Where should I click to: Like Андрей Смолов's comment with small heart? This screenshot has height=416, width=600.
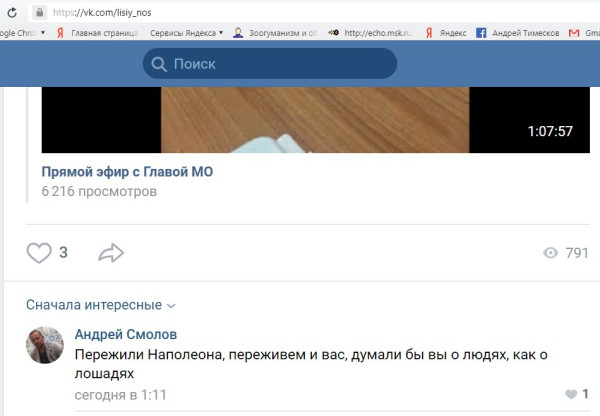pos(571,395)
